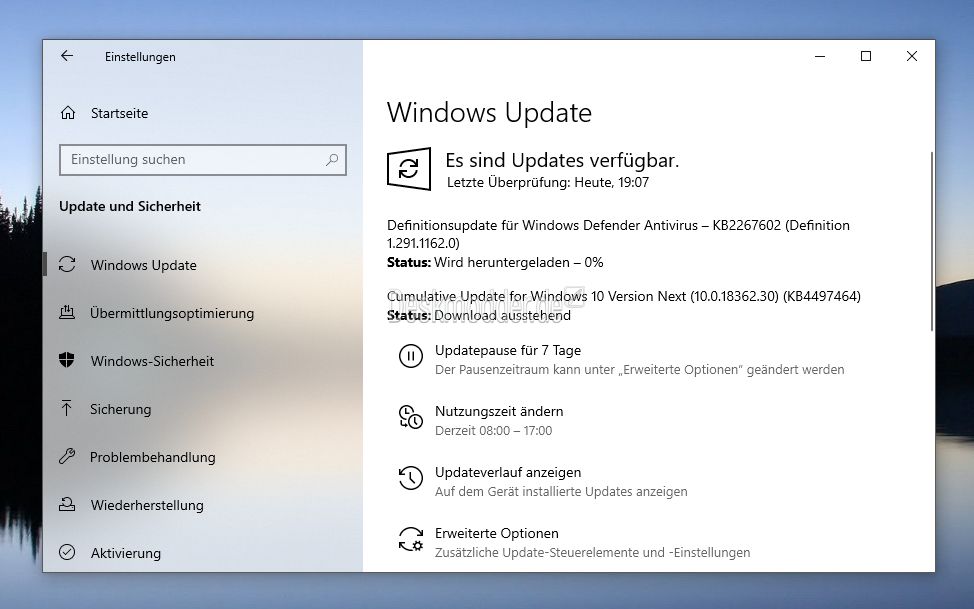Open Nutzungszeit ändern option
This screenshot has width=974, height=609.
(x=499, y=411)
